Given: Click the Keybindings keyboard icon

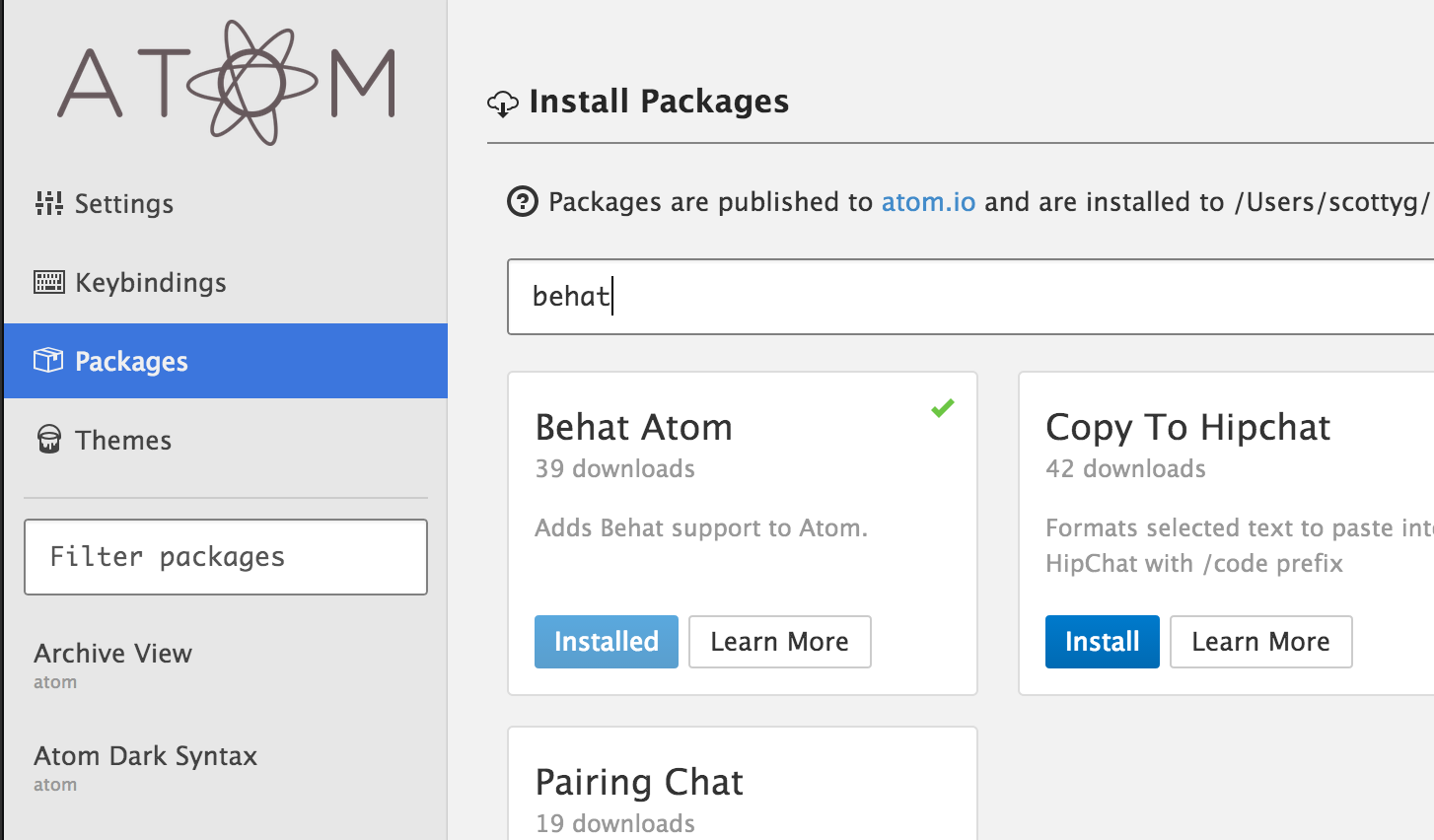Looking at the screenshot, I should pyautogui.click(x=48, y=283).
